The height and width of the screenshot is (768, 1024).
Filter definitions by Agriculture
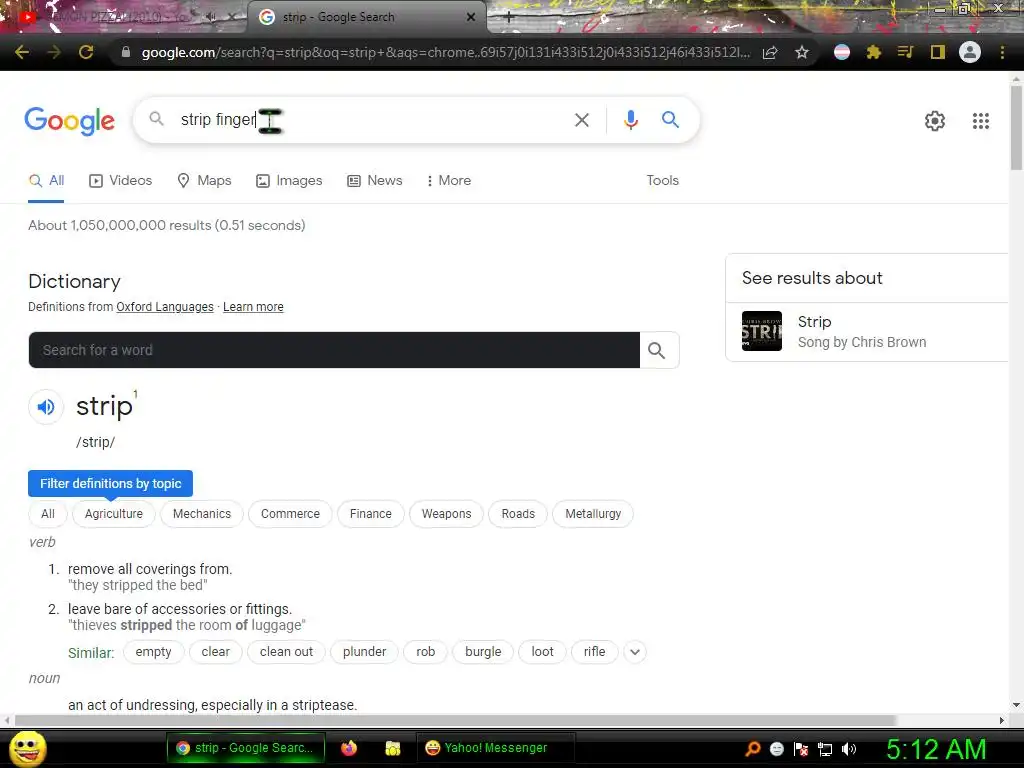pyautogui.click(x=114, y=514)
